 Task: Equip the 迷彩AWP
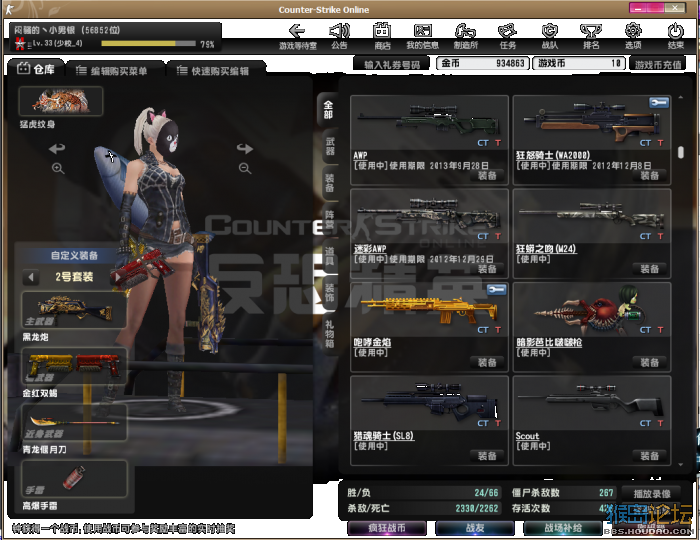(487, 269)
